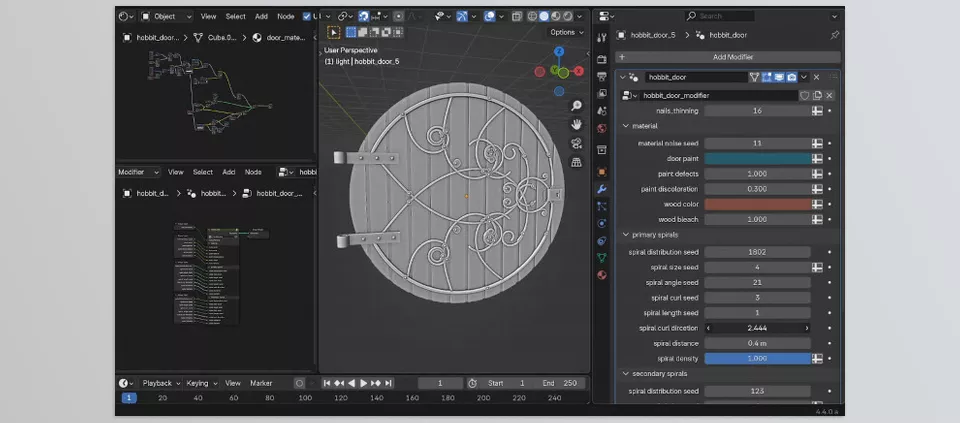960x423 pixels.
Task: Open modifier extra options chevron dropdown
Action: point(804,77)
